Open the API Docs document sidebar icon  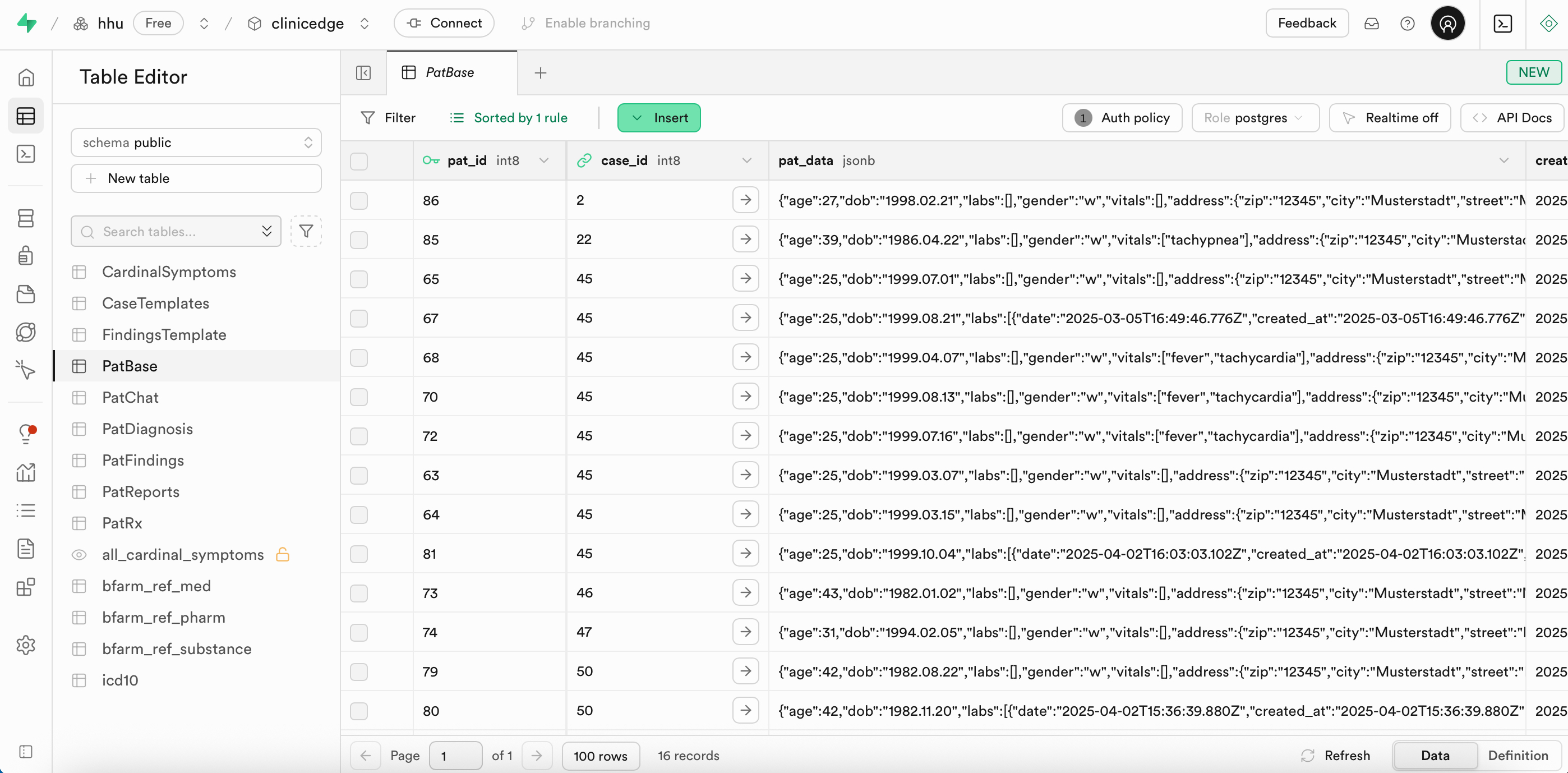click(26, 549)
